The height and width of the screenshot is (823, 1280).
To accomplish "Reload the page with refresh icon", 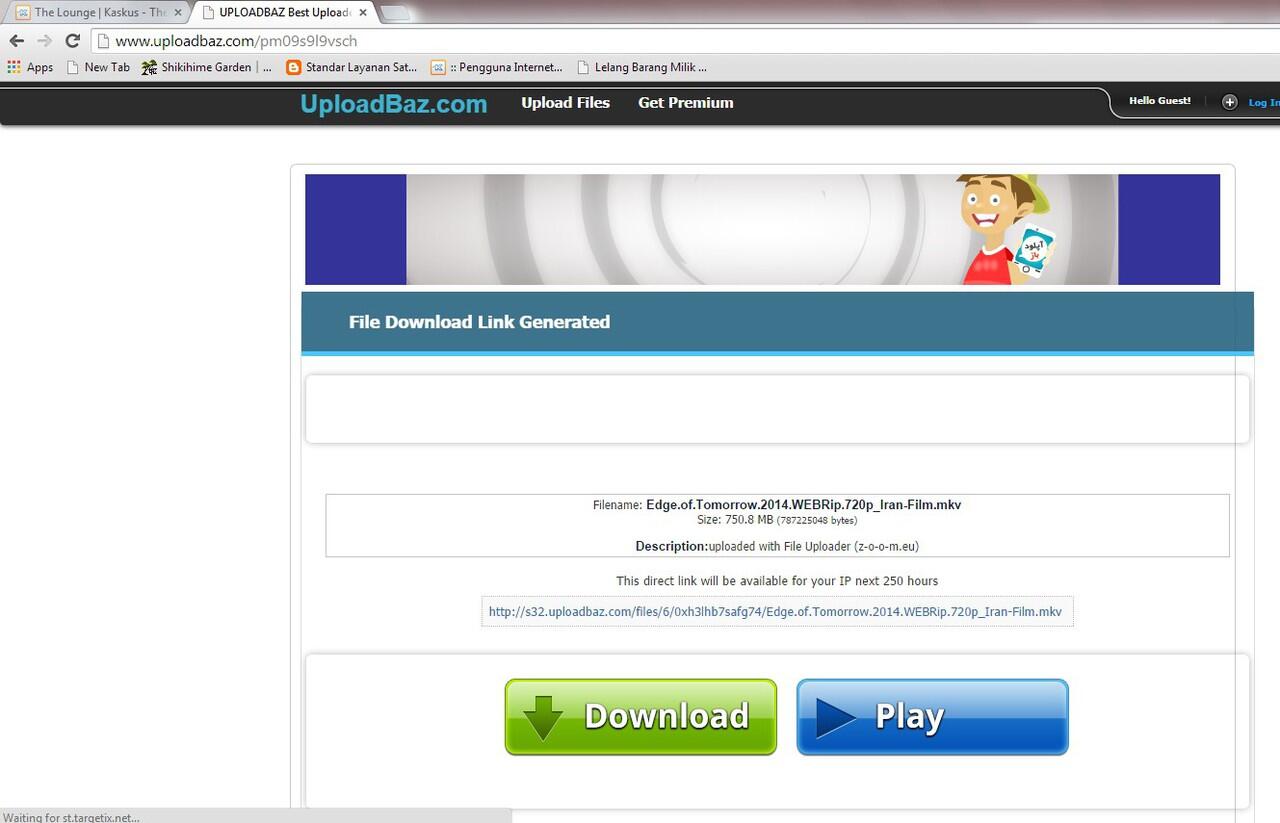I will [x=72, y=41].
